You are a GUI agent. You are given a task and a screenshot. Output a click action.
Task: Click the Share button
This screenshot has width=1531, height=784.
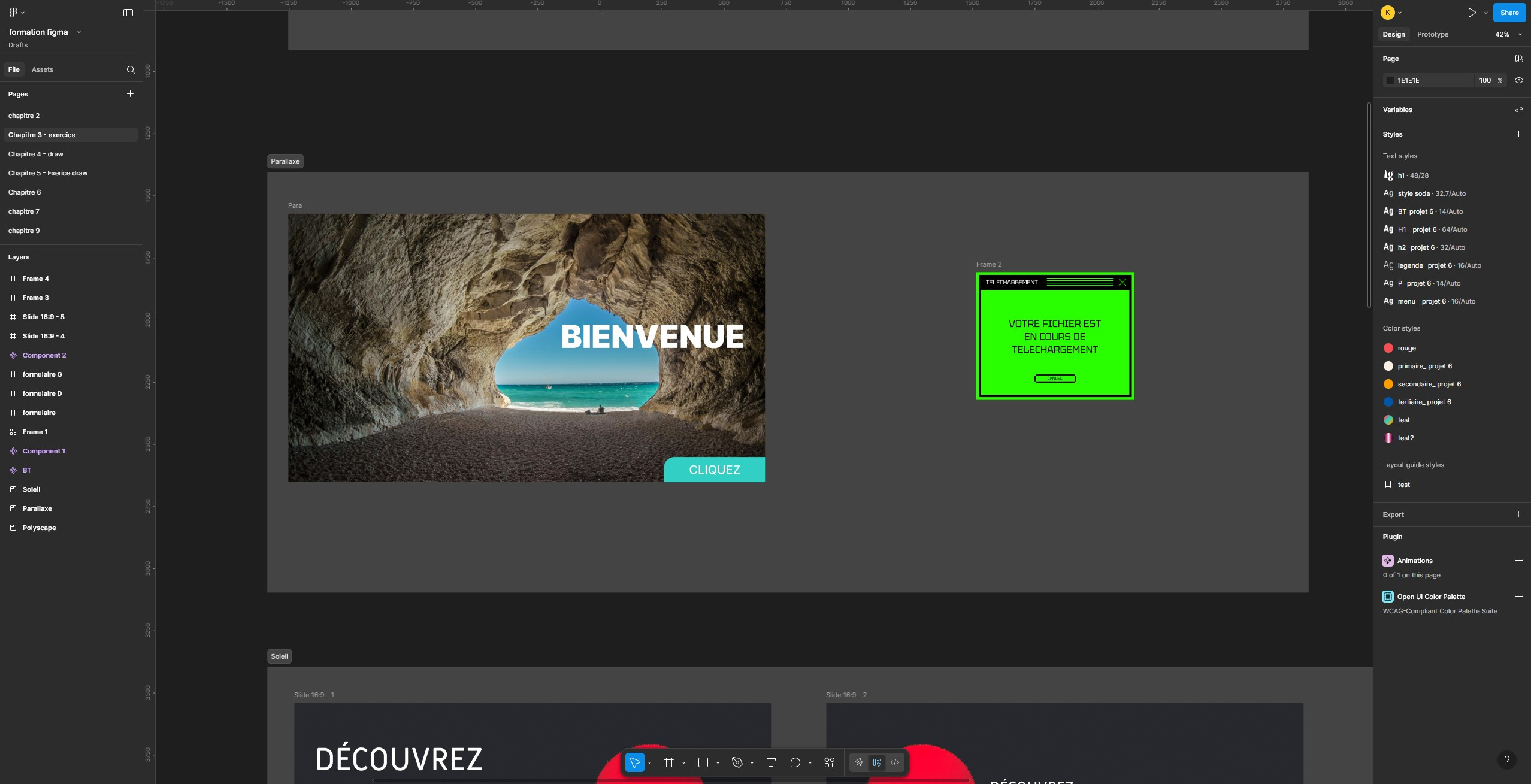(1509, 13)
